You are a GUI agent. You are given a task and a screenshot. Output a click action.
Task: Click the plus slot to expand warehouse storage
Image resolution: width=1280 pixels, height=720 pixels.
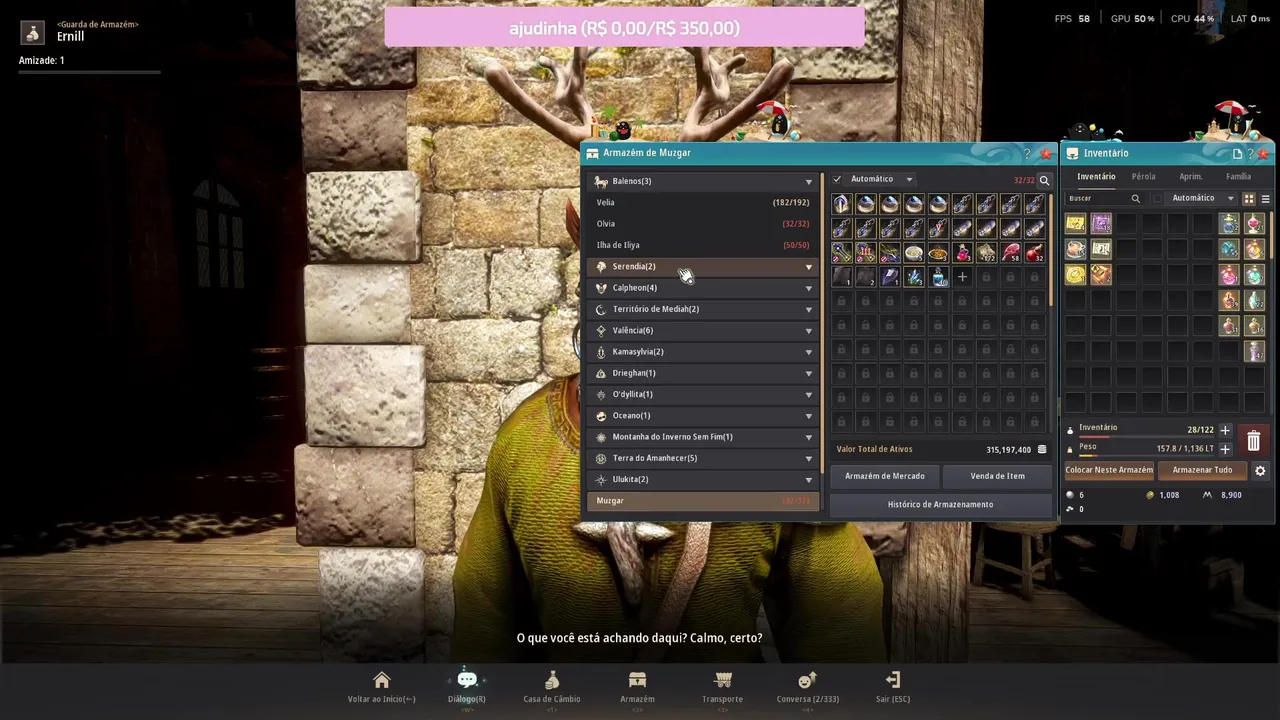(x=962, y=277)
